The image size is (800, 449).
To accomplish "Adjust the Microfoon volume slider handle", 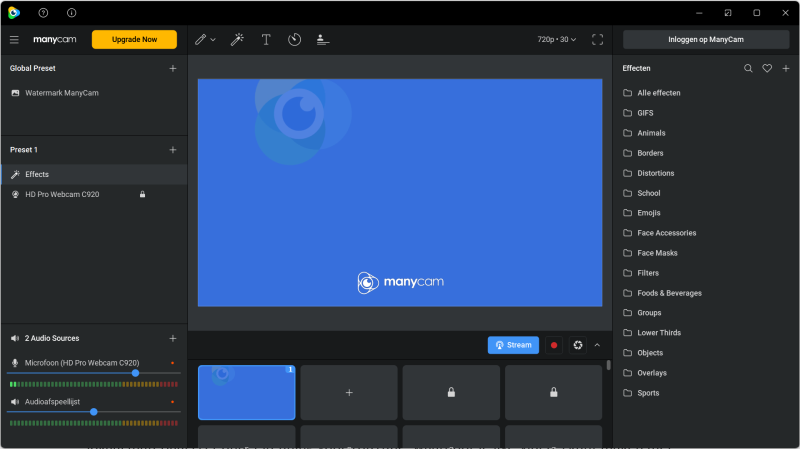I will pos(135,373).
